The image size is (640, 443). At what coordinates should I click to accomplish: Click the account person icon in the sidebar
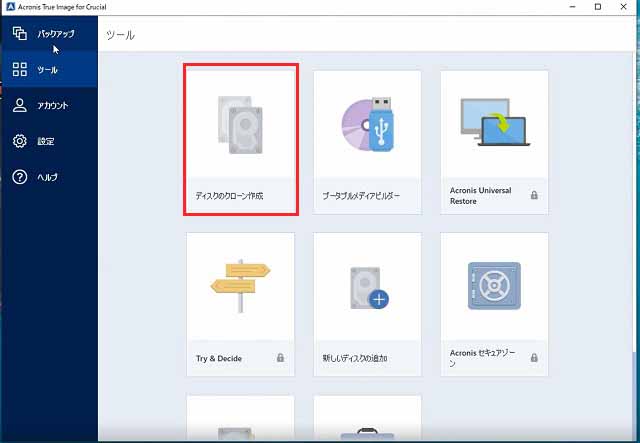tap(20, 105)
